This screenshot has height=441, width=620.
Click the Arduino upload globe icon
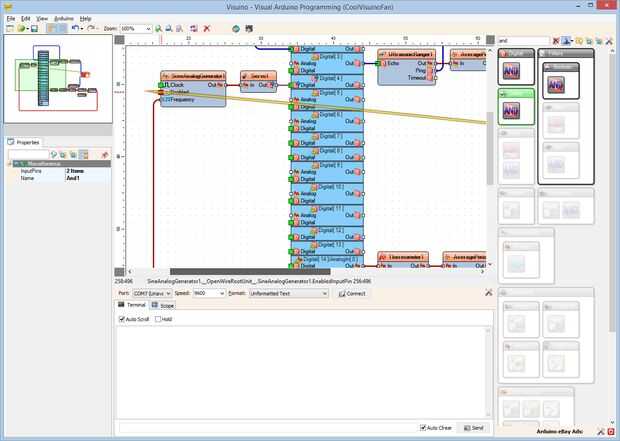pyautogui.click(x=236, y=28)
